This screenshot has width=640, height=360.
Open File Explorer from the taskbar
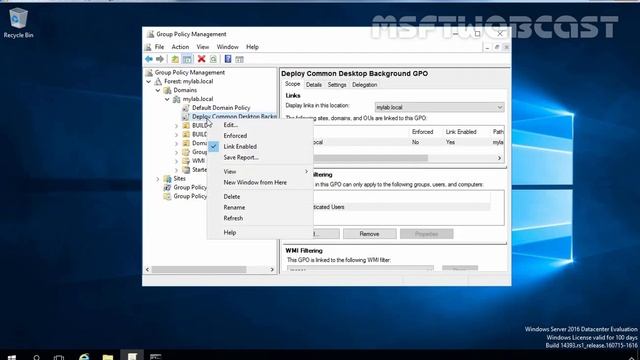pyautogui.click(x=108, y=357)
